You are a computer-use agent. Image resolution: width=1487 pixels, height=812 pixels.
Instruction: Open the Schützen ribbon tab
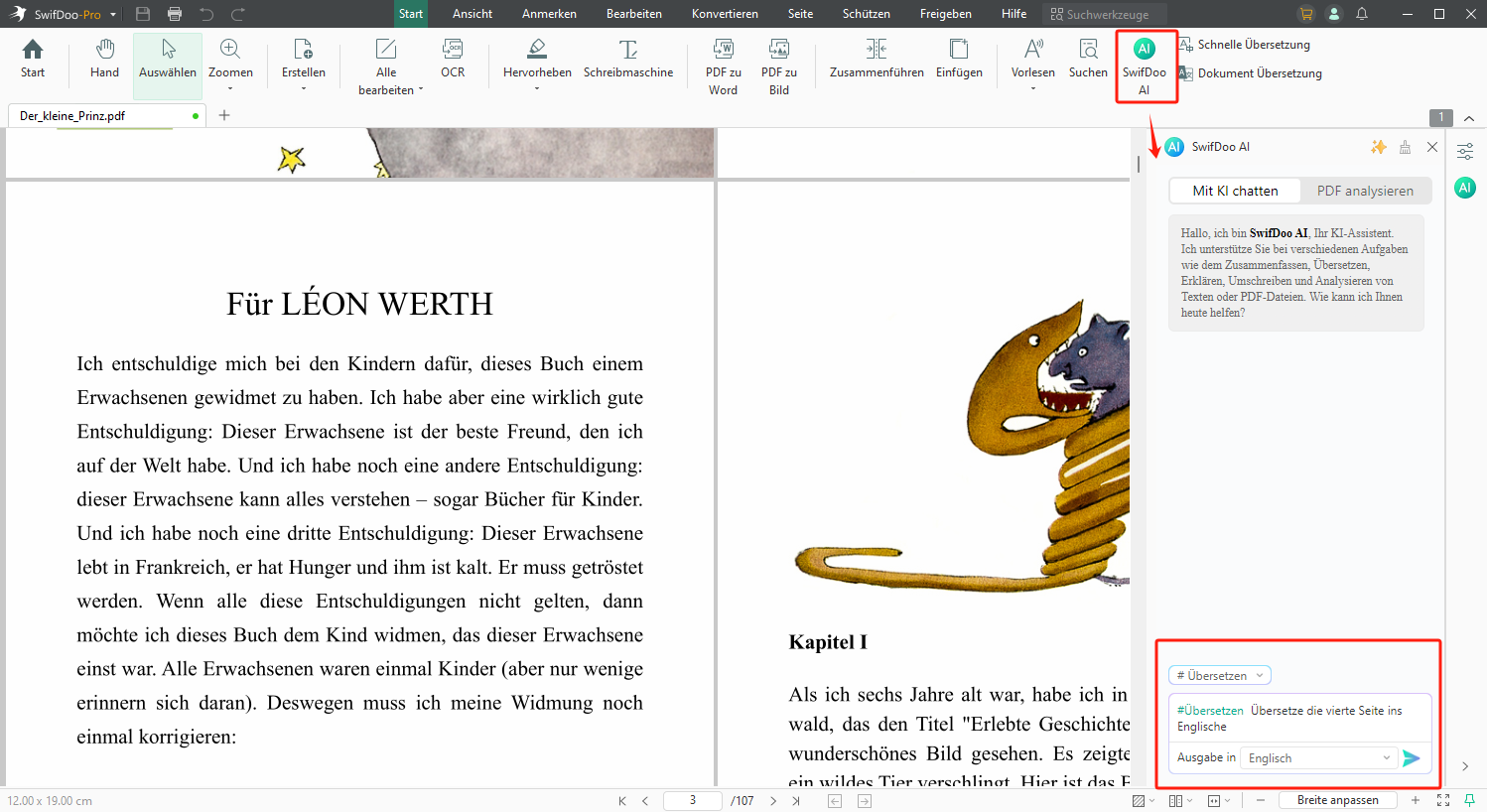[x=866, y=14]
